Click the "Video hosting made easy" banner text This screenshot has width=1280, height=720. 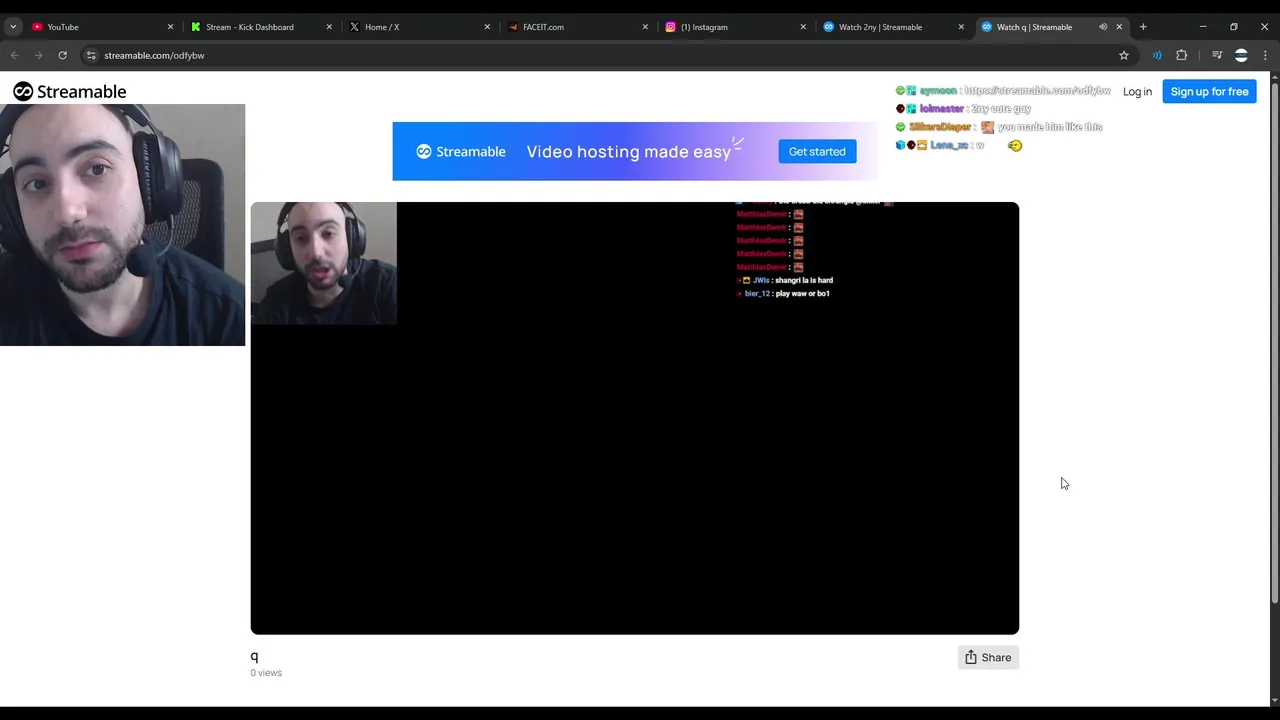(x=629, y=151)
